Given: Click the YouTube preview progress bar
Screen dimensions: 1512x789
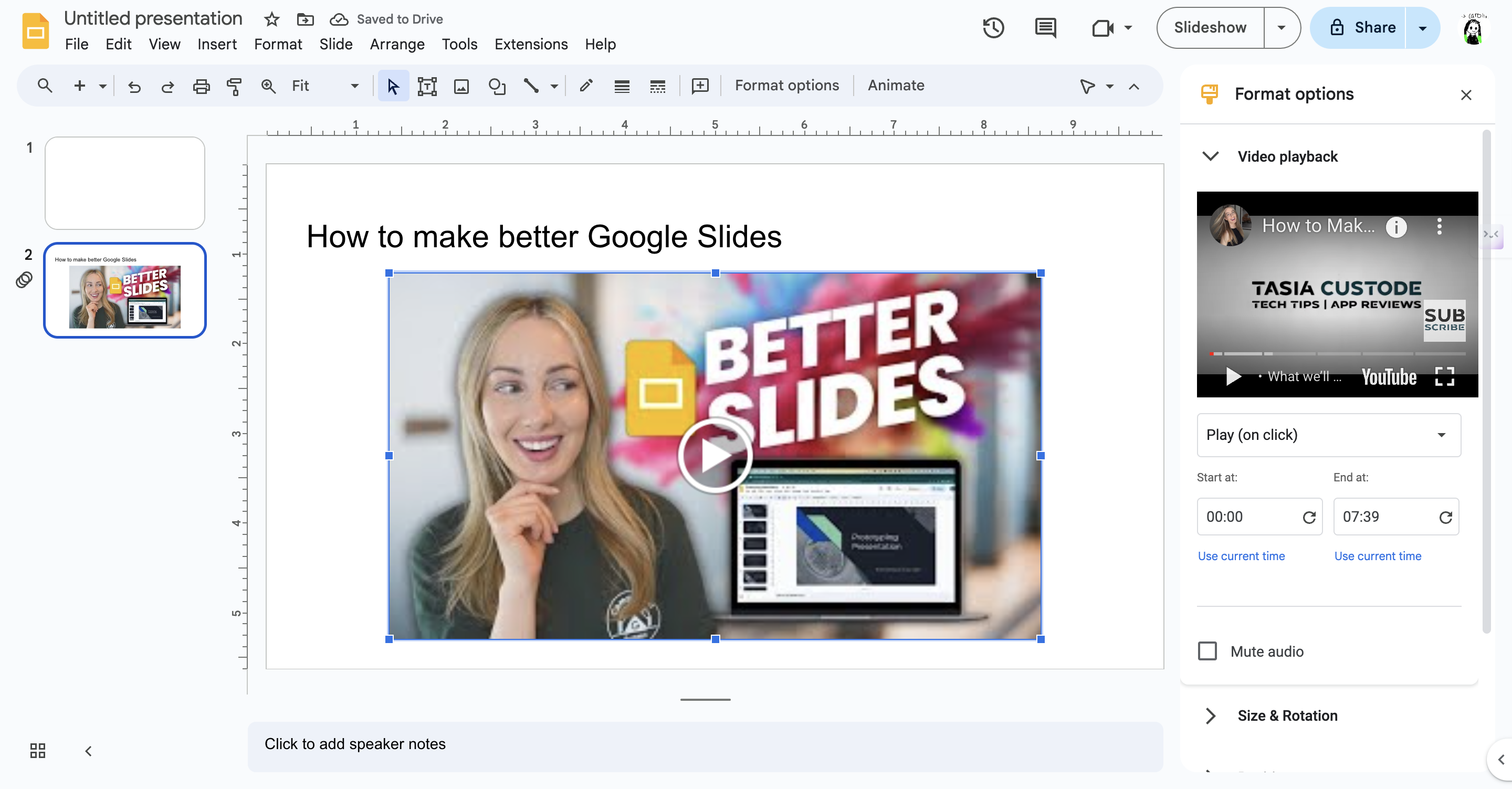Looking at the screenshot, I should pos(1337,354).
